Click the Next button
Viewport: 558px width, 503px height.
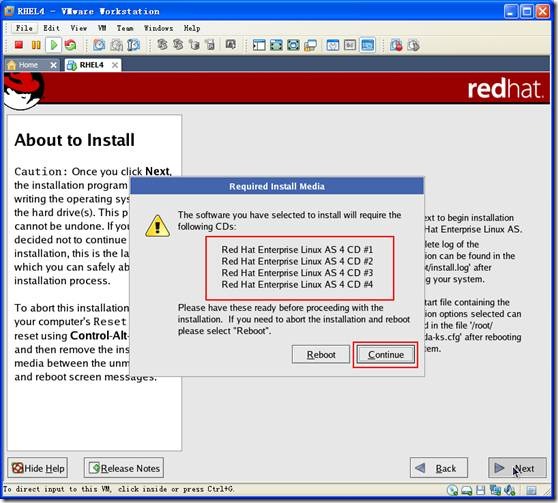click(517, 468)
